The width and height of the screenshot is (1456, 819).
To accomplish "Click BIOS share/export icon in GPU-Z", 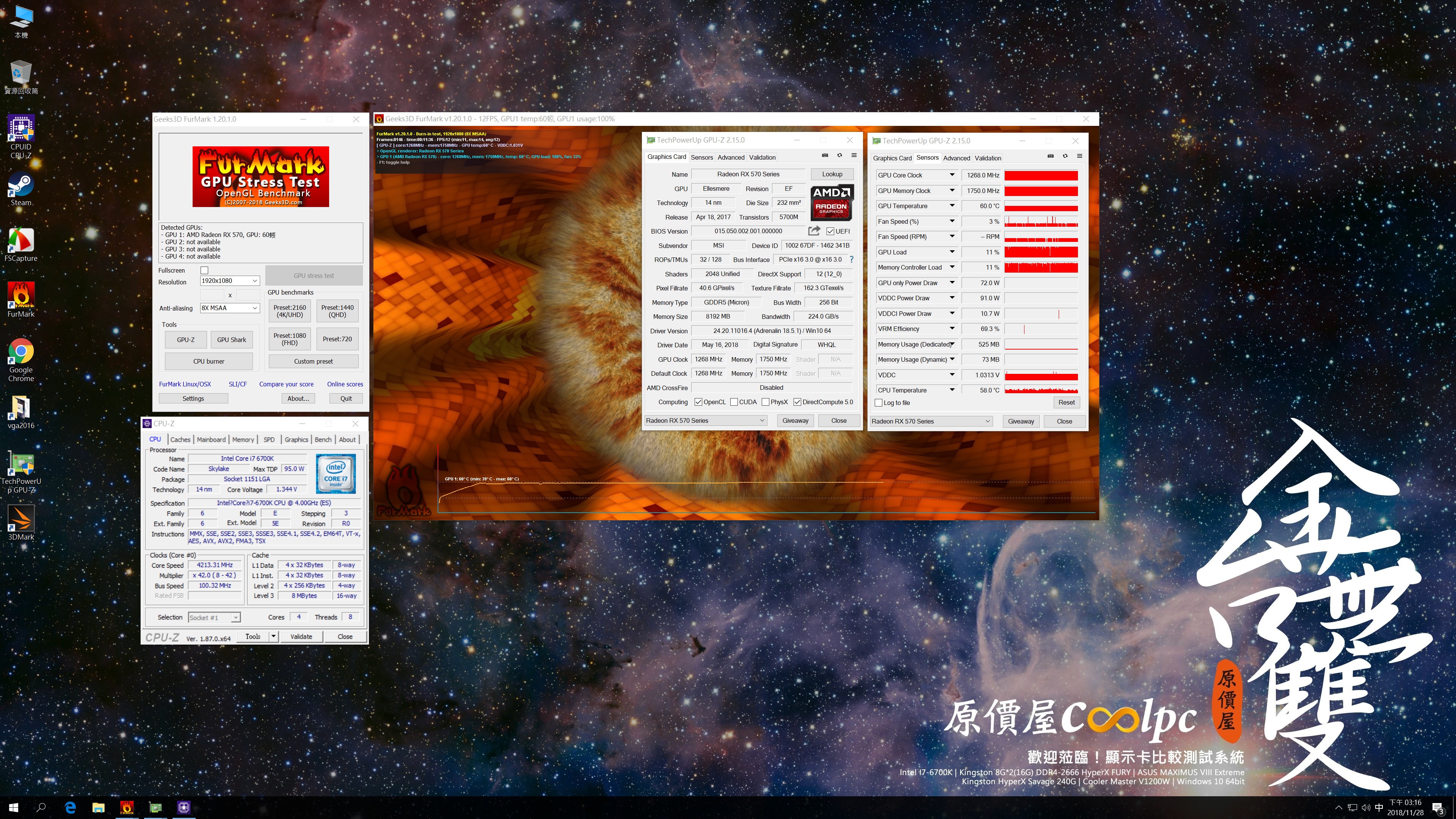I will pos(814,231).
